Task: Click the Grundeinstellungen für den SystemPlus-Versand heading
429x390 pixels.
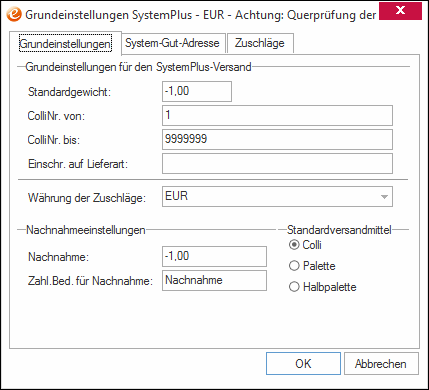Action: tap(138, 67)
